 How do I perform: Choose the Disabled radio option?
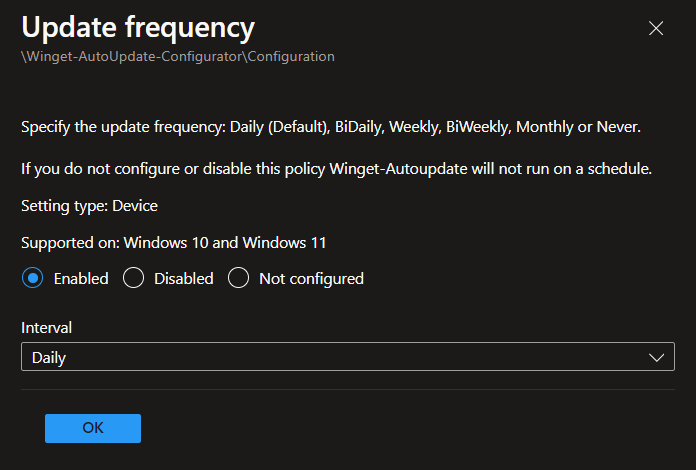134,279
